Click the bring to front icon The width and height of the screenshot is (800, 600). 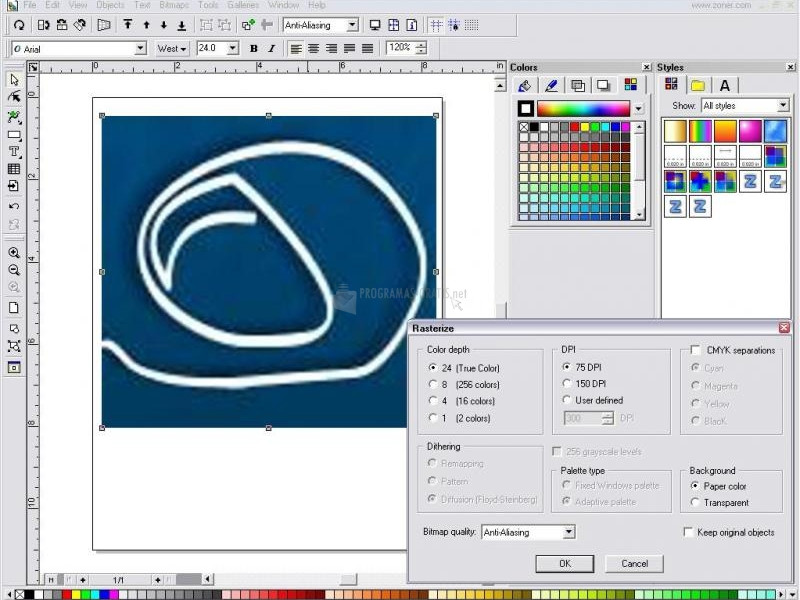(x=128, y=25)
